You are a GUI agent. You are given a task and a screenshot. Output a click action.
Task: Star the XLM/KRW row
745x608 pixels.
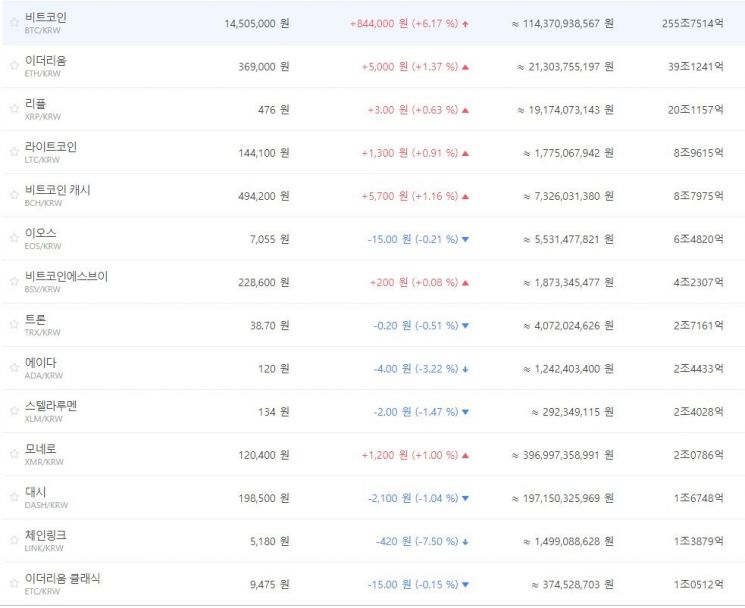tap(14, 411)
